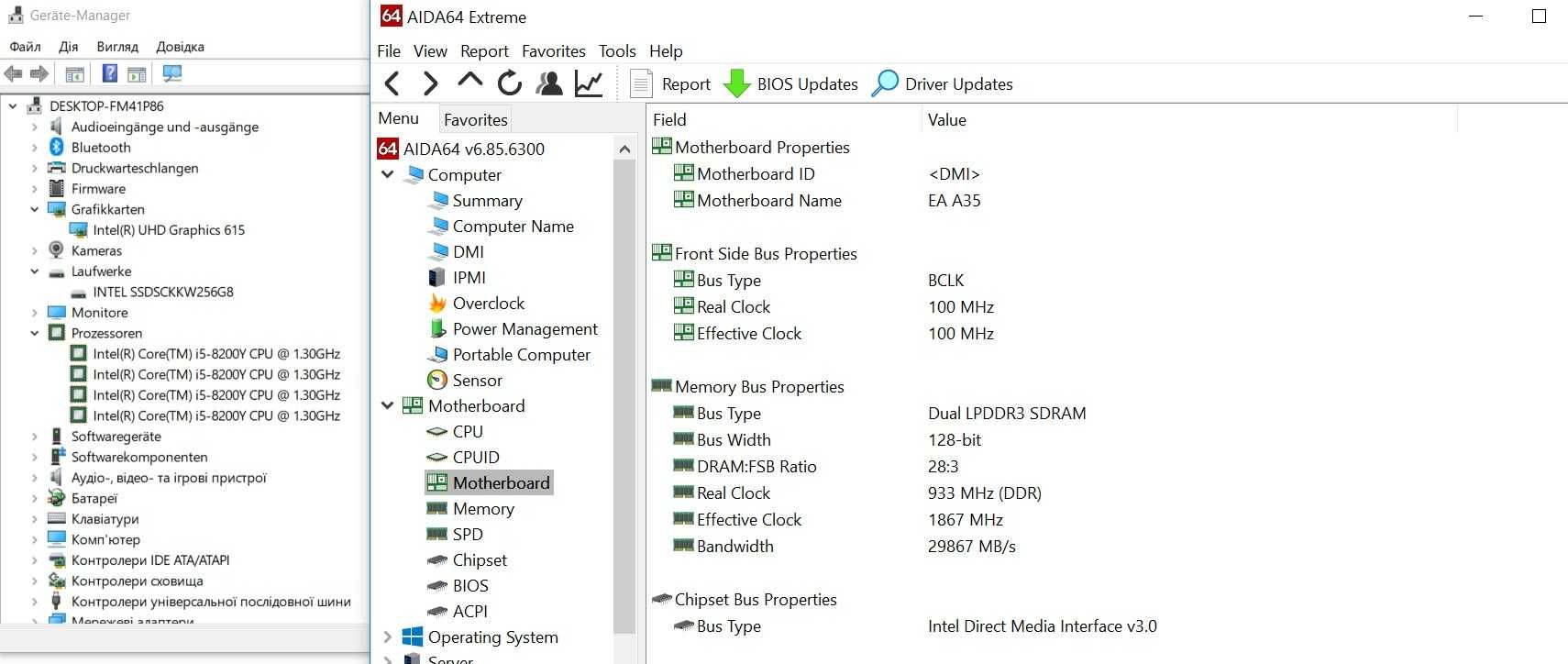Collapse the Motherboard tree node in AIDA64
1568x664 pixels.
tap(387, 405)
